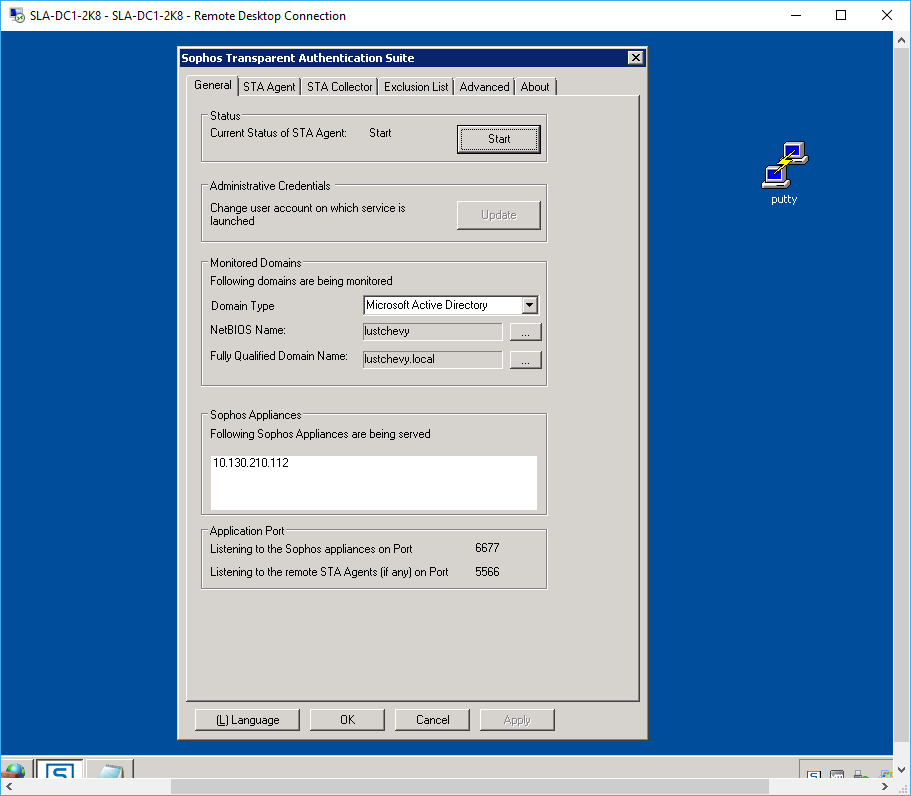Click the Remote Desktop Connection title icon

[x=17, y=15]
